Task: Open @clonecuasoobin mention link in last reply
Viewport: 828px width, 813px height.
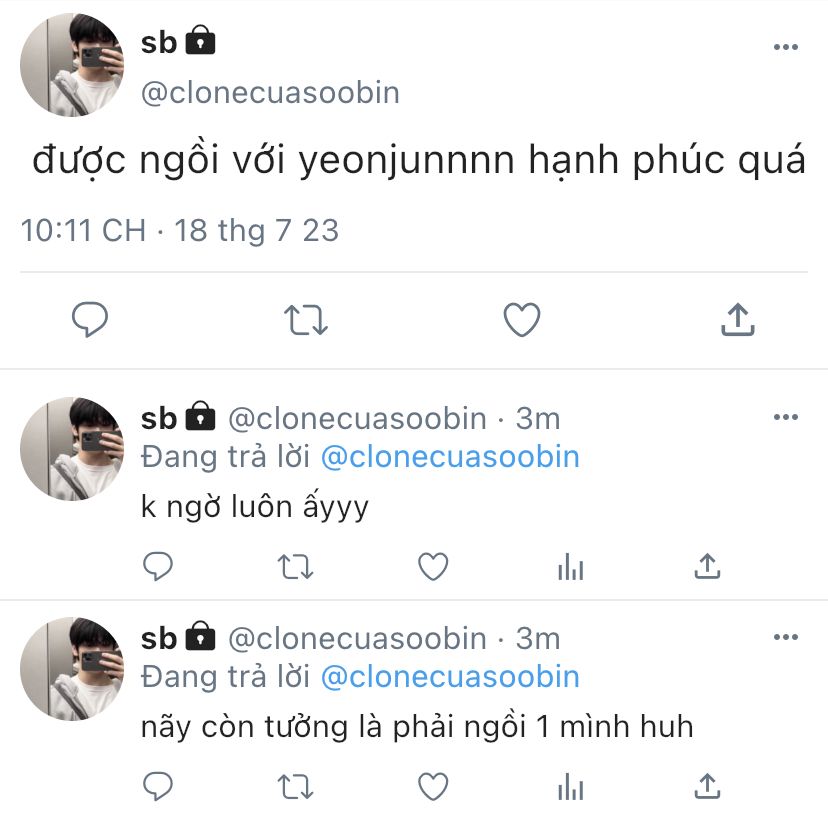Action: (x=450, y=677)
